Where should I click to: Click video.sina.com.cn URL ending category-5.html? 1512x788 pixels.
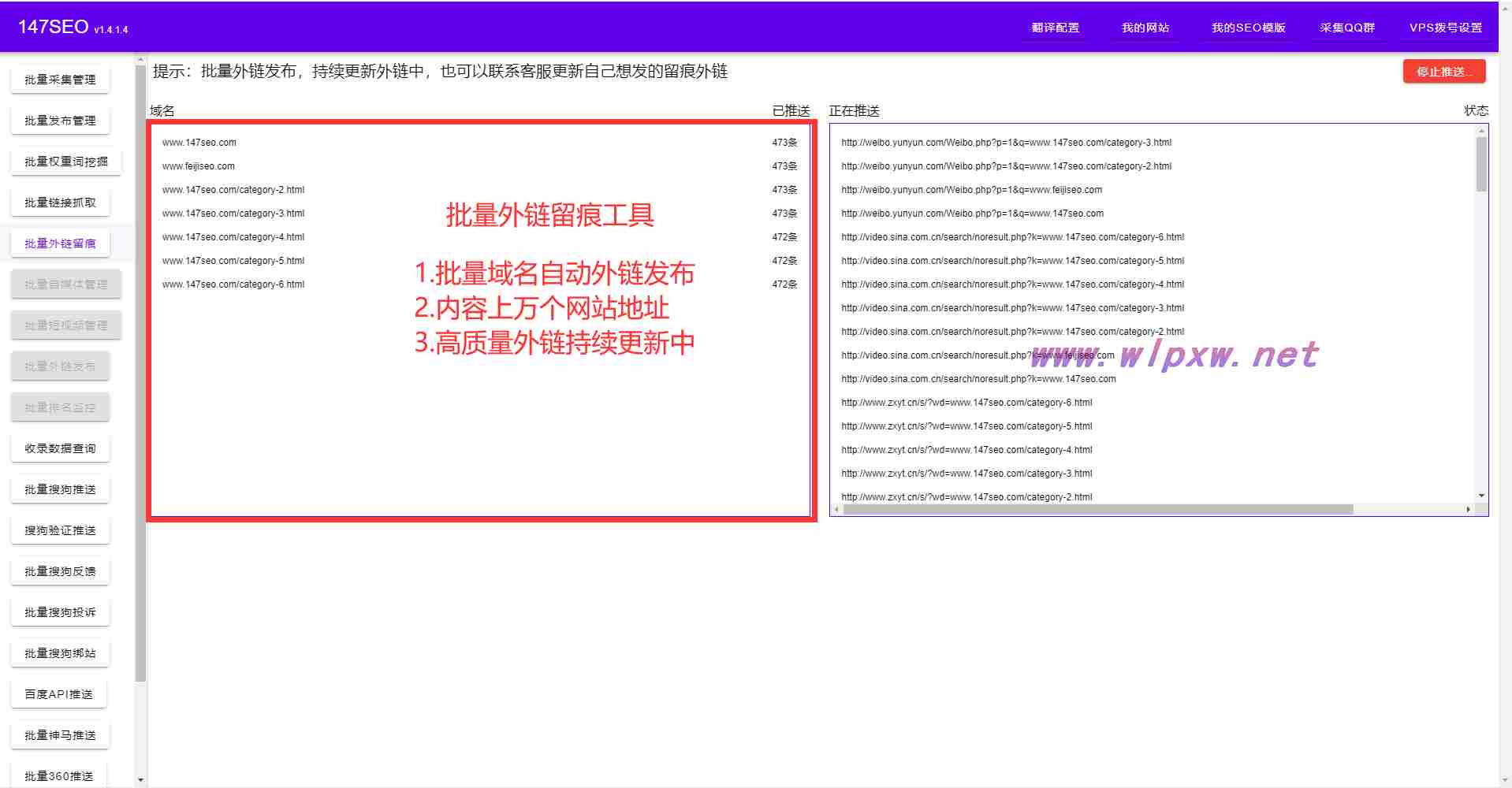[x=1012, y=261]
